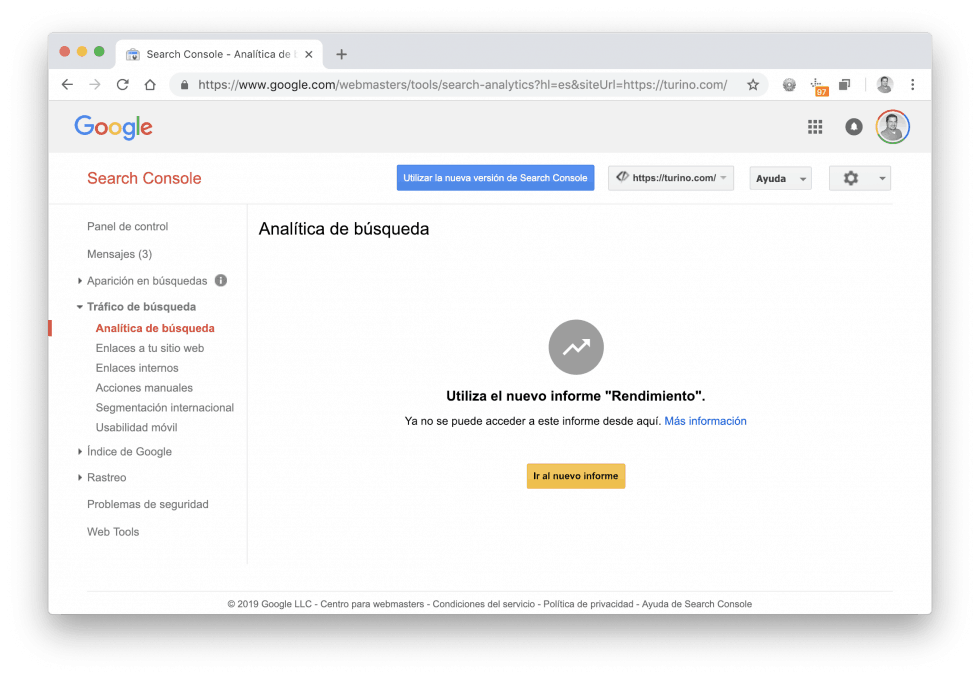Reload the page
Viewport: 980px width, 678px height.
pyautogui.click(x=122, y=84)
